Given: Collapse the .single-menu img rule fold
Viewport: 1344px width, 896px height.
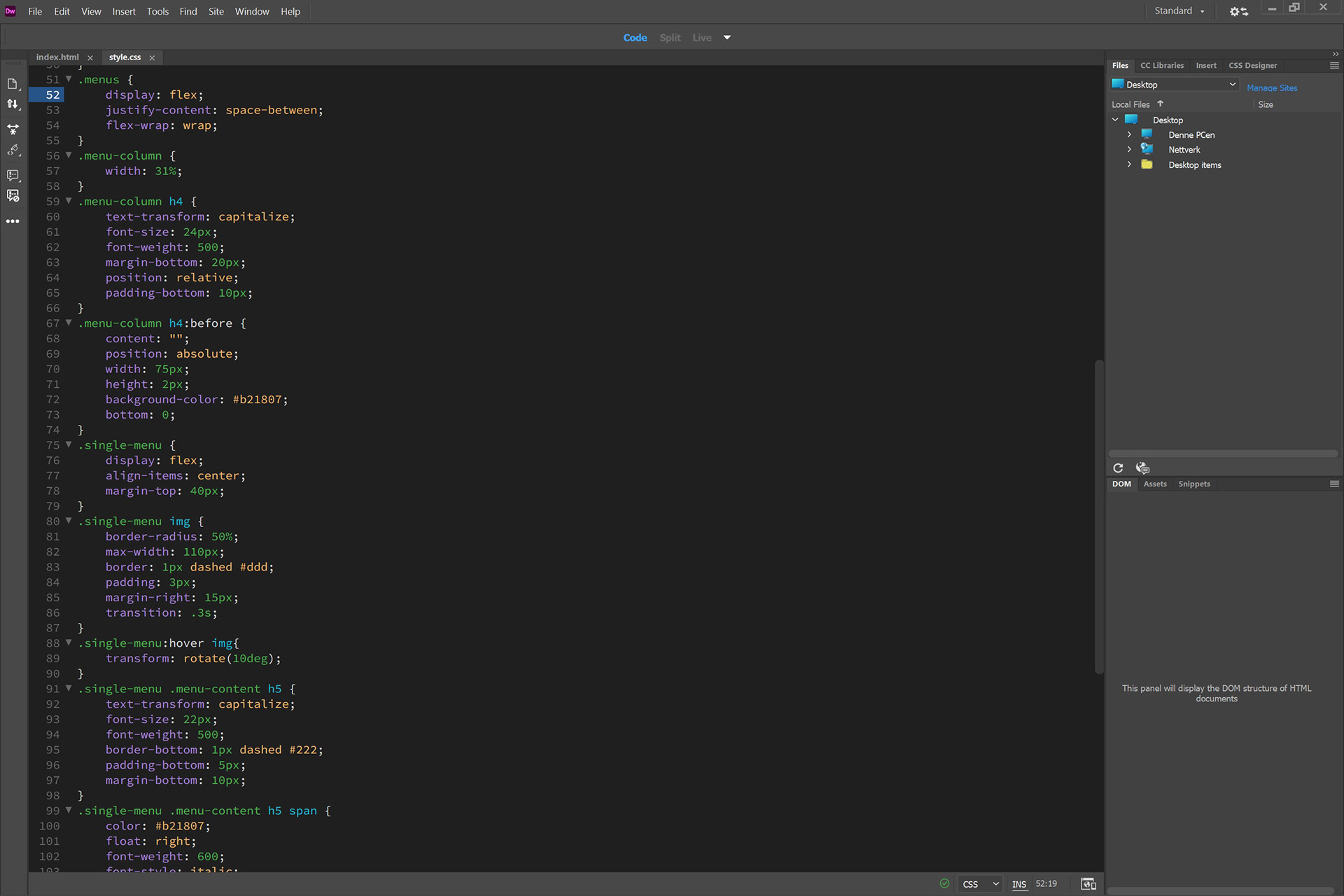Looking at the screenshot, I should [x=69, y=521].
